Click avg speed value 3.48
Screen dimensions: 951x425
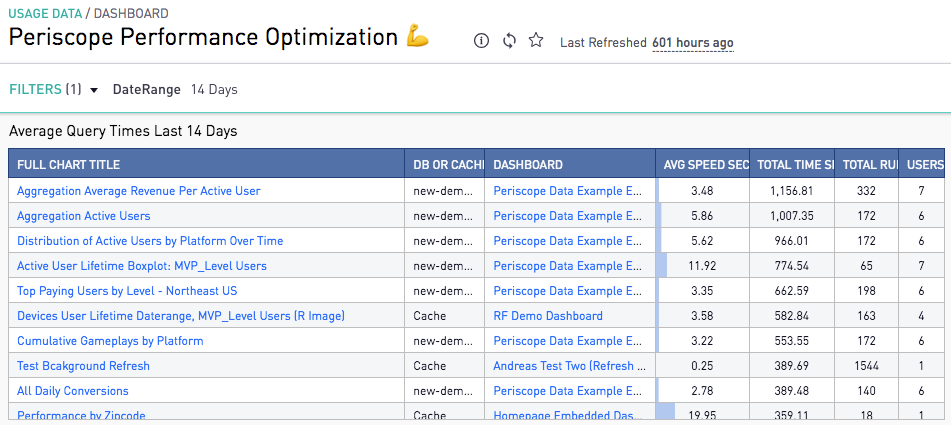click(x=702, y=191)
